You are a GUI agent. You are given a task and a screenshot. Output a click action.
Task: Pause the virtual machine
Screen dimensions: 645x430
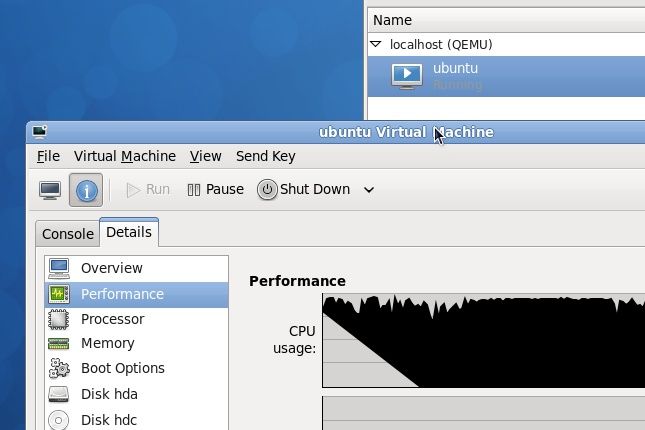click(215, 189)
